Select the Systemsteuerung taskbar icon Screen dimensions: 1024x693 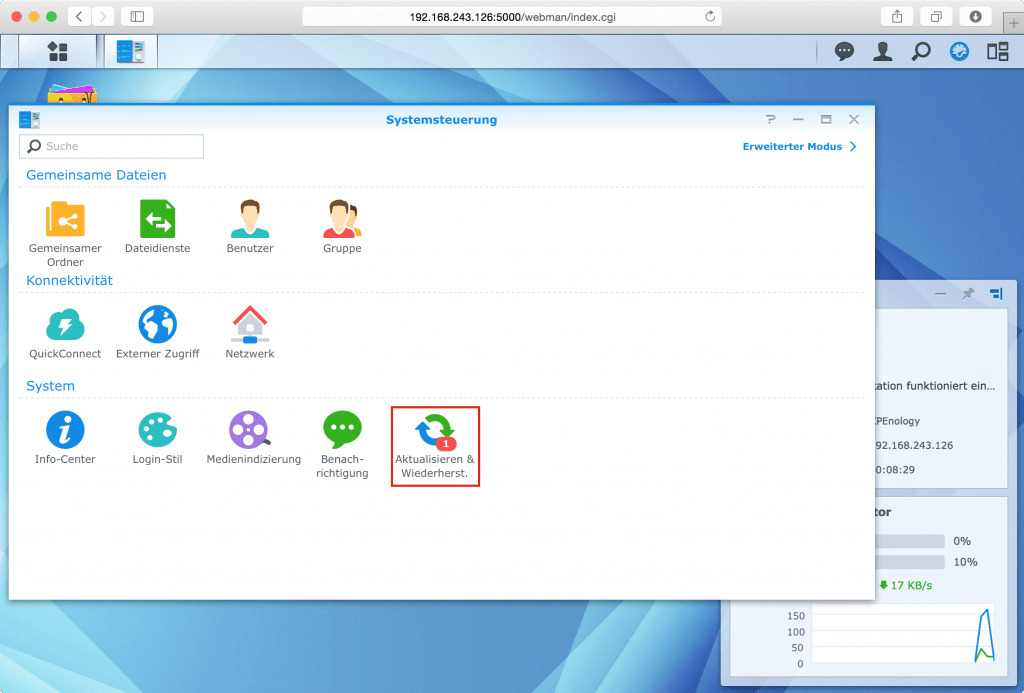[x=131, y=52]
